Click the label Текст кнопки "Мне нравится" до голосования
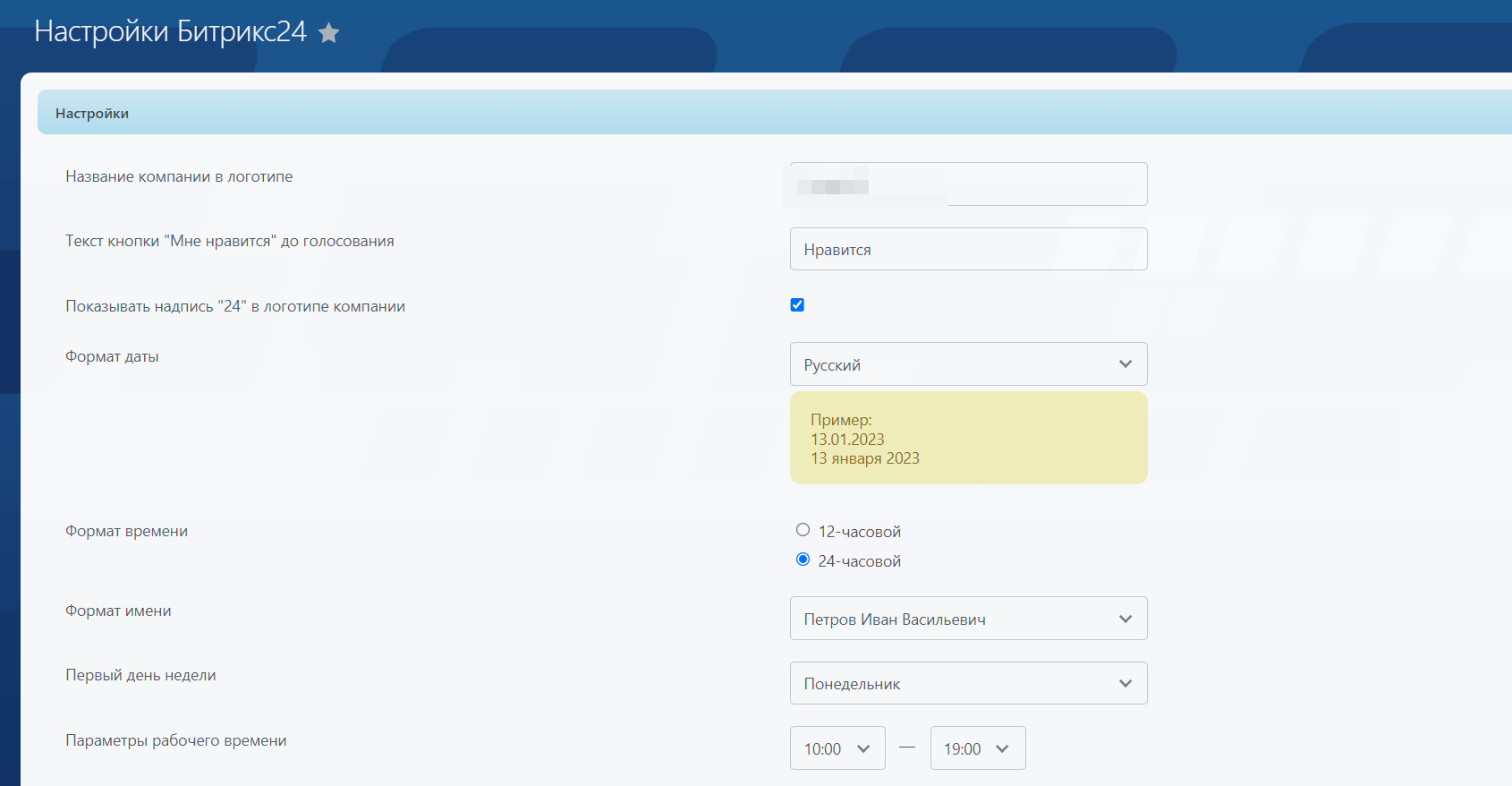Image resolution: width=1512 pixels, height=786 pixels. 230,241
